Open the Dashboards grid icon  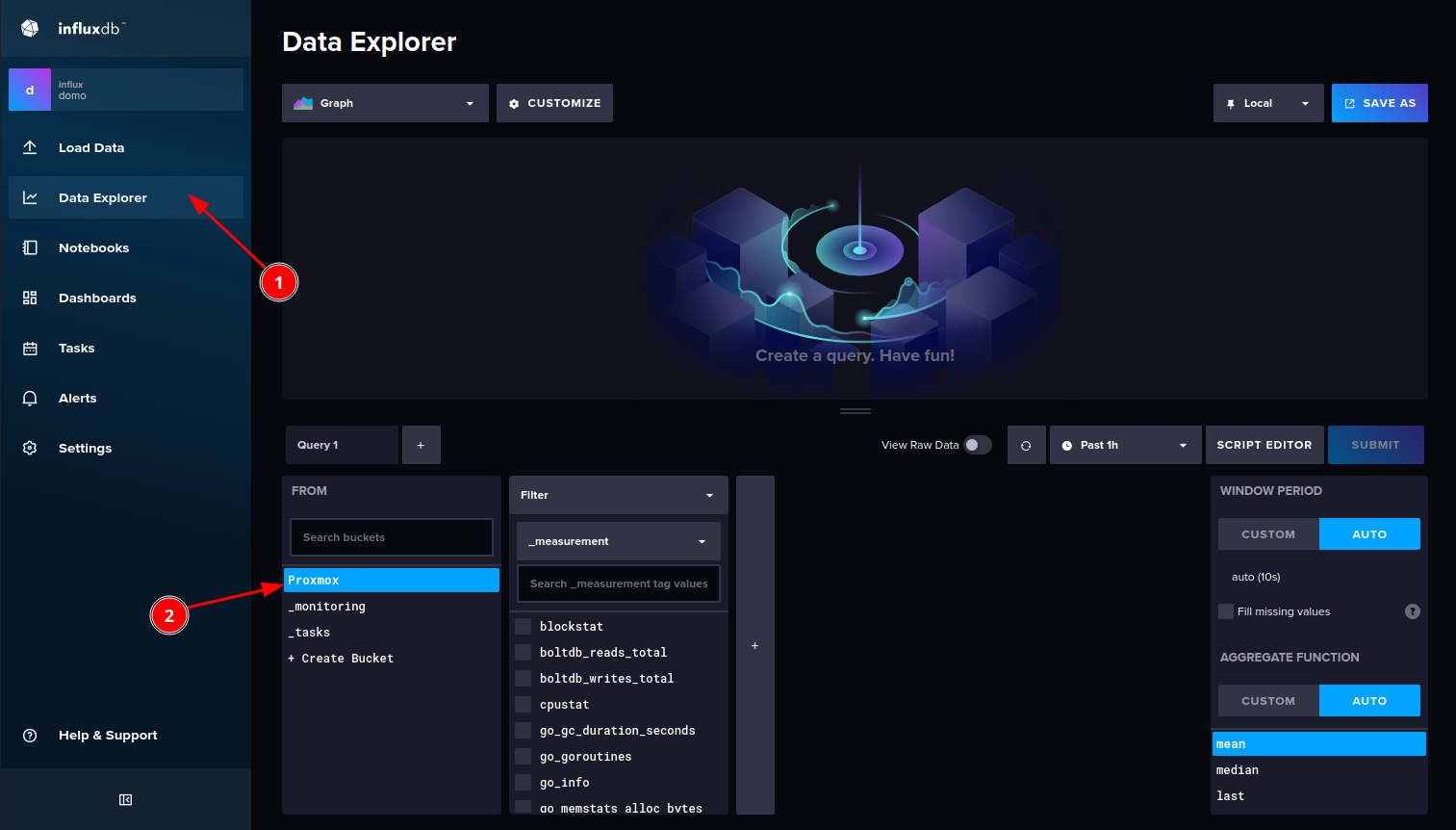point(30,298)
